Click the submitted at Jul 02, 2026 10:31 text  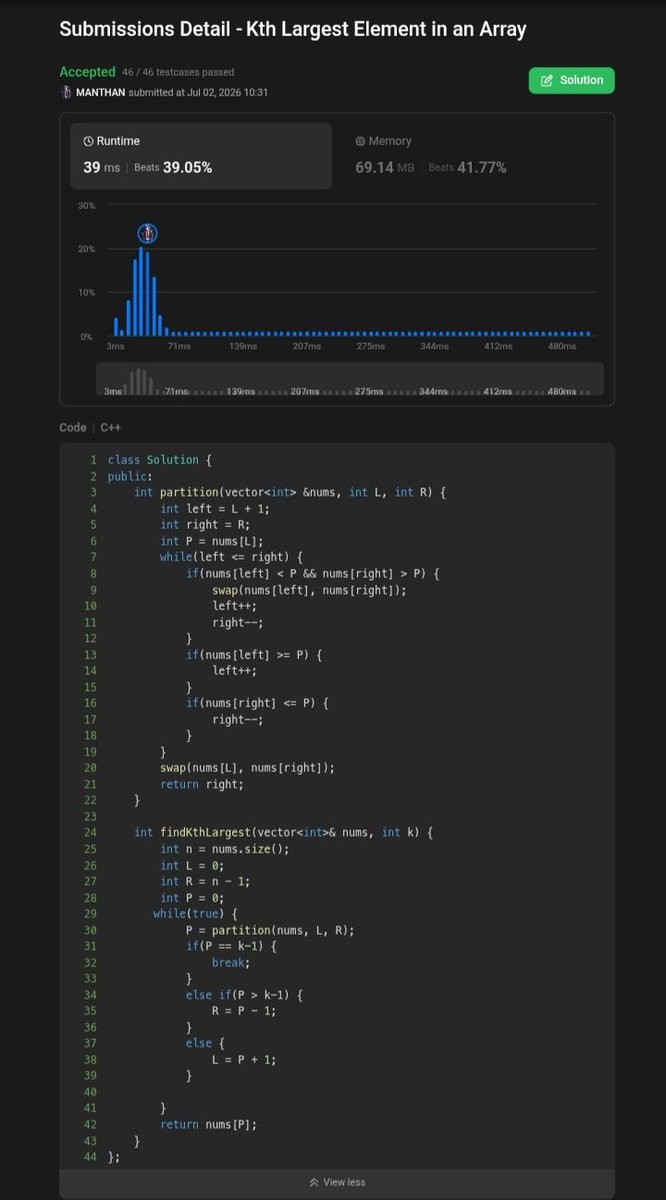point(198,92)
